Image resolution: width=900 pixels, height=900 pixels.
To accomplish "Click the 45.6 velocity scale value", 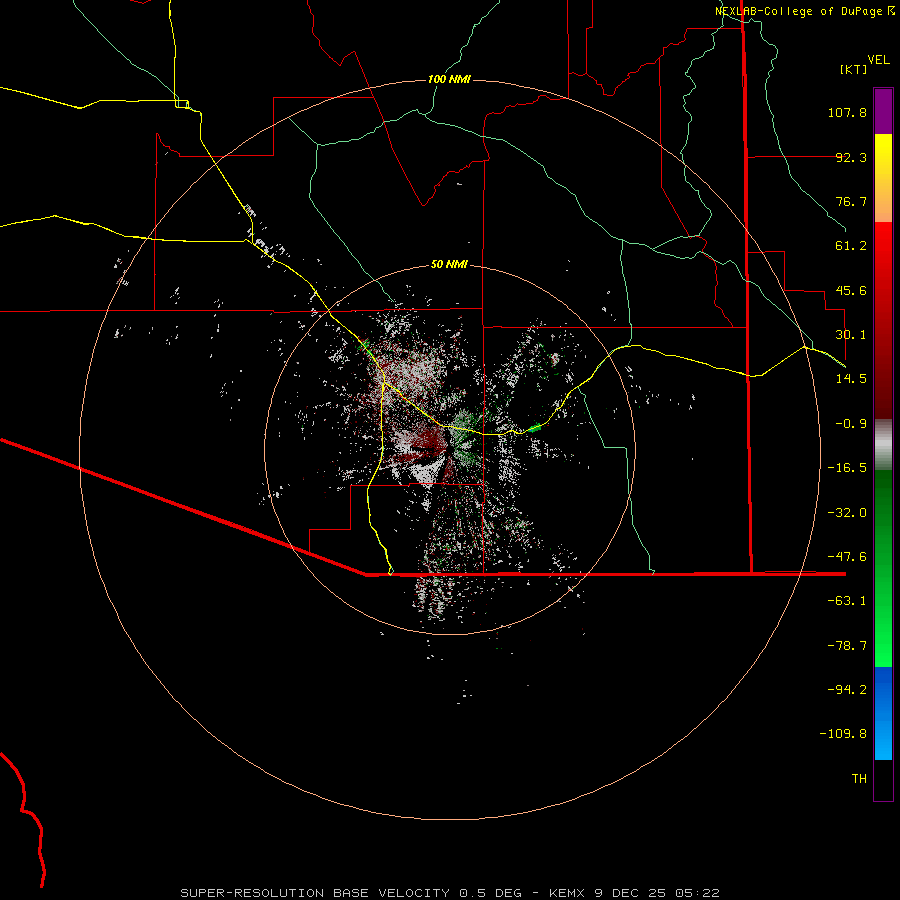I will 851,290.
